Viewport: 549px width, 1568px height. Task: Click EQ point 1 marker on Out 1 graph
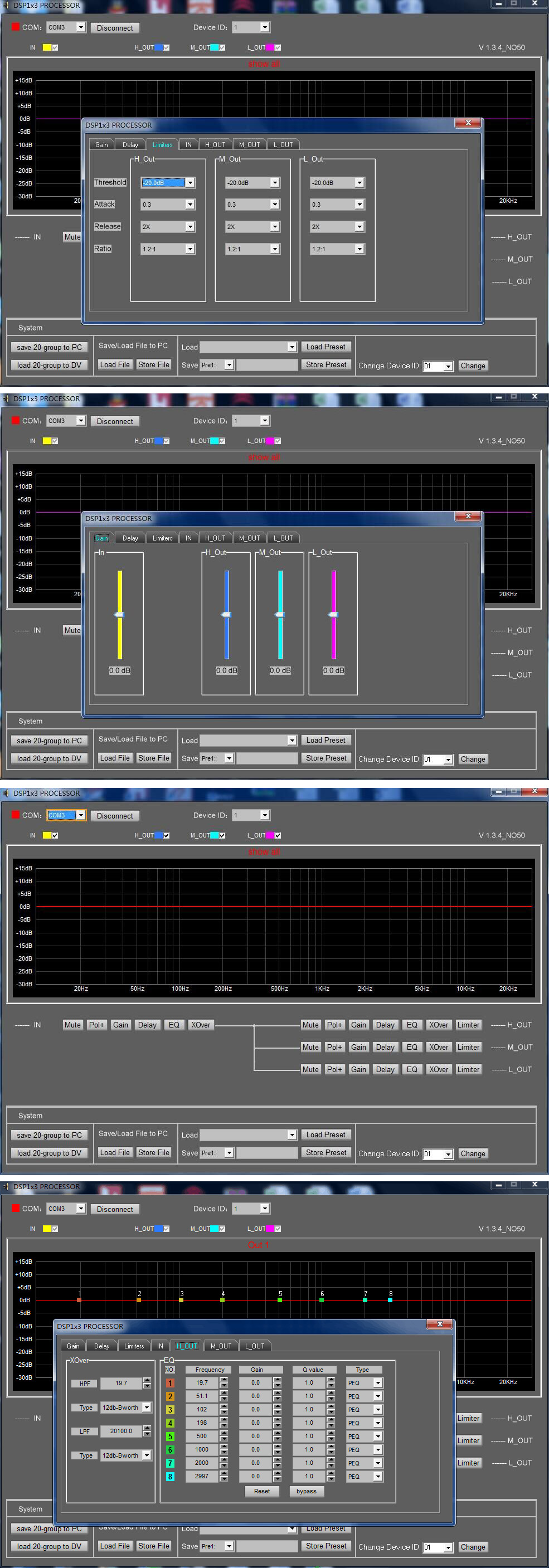click(79, 1299)
